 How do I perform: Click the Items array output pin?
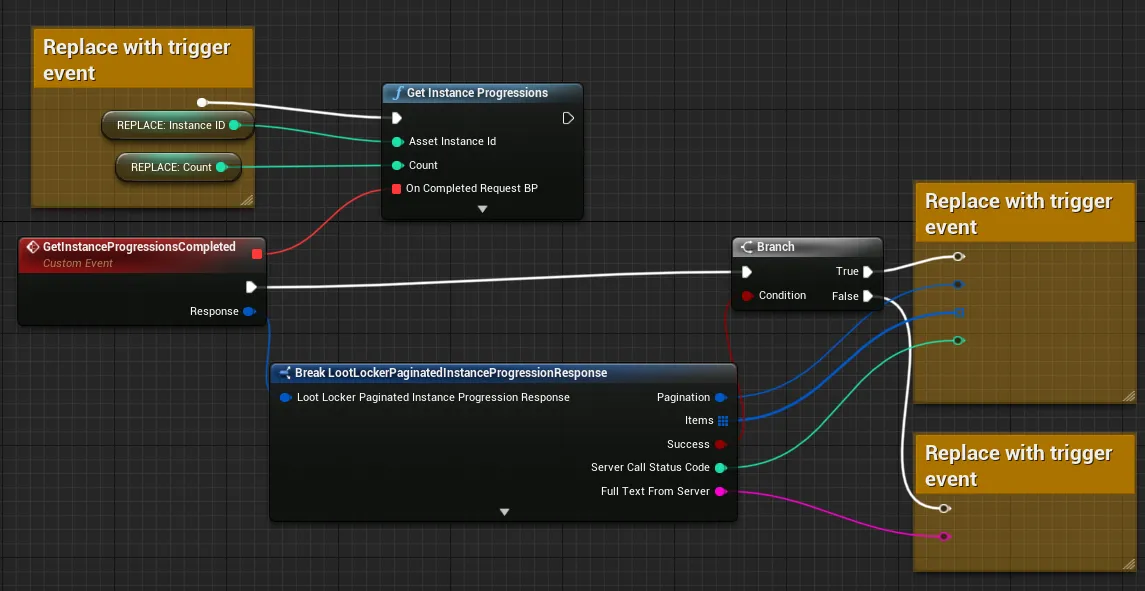pyautogui.click(x=723, y=421)
